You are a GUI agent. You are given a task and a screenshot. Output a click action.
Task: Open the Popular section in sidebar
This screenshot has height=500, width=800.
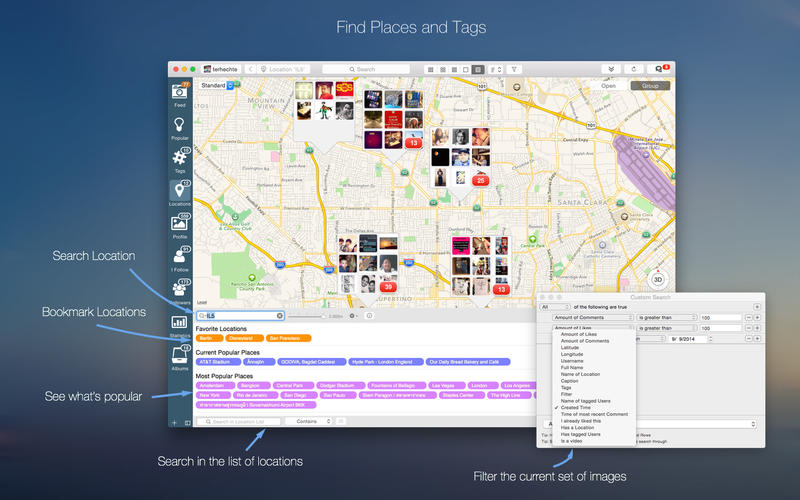click(x=180, y=126)
